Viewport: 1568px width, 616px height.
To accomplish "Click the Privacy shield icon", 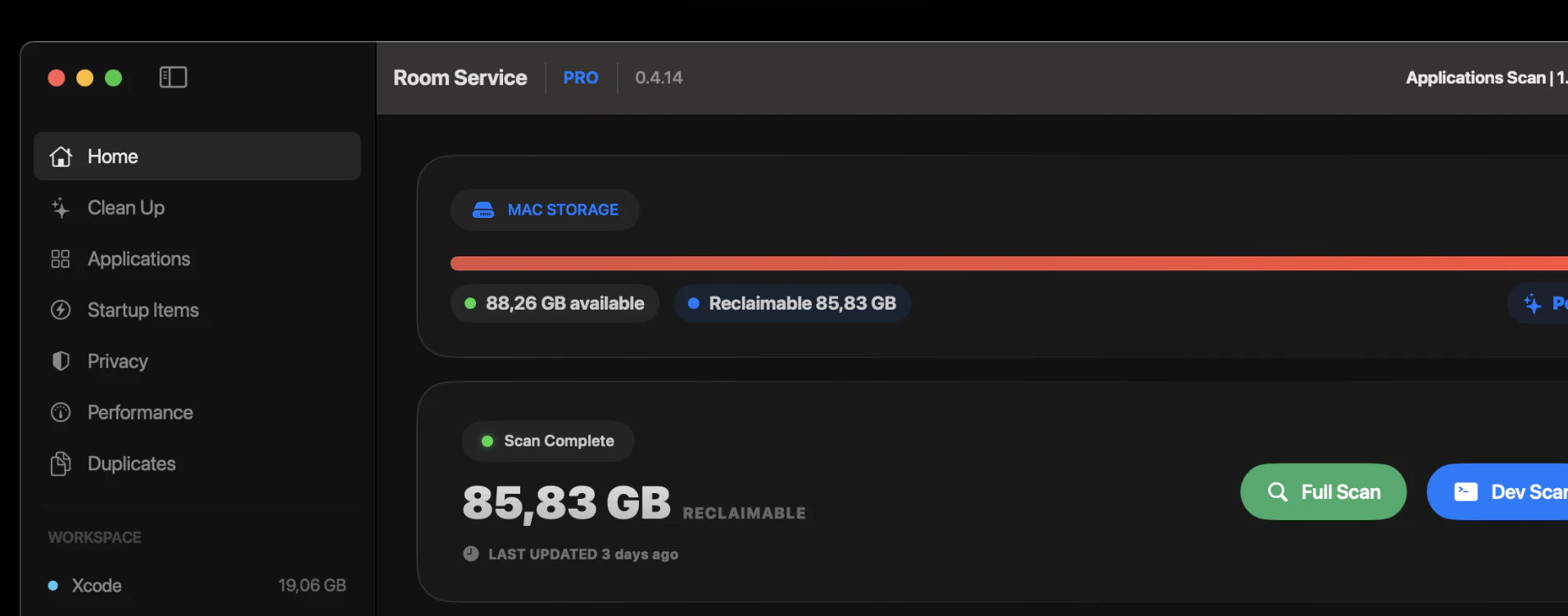I will pyautogui.click(x=61, y=361).
